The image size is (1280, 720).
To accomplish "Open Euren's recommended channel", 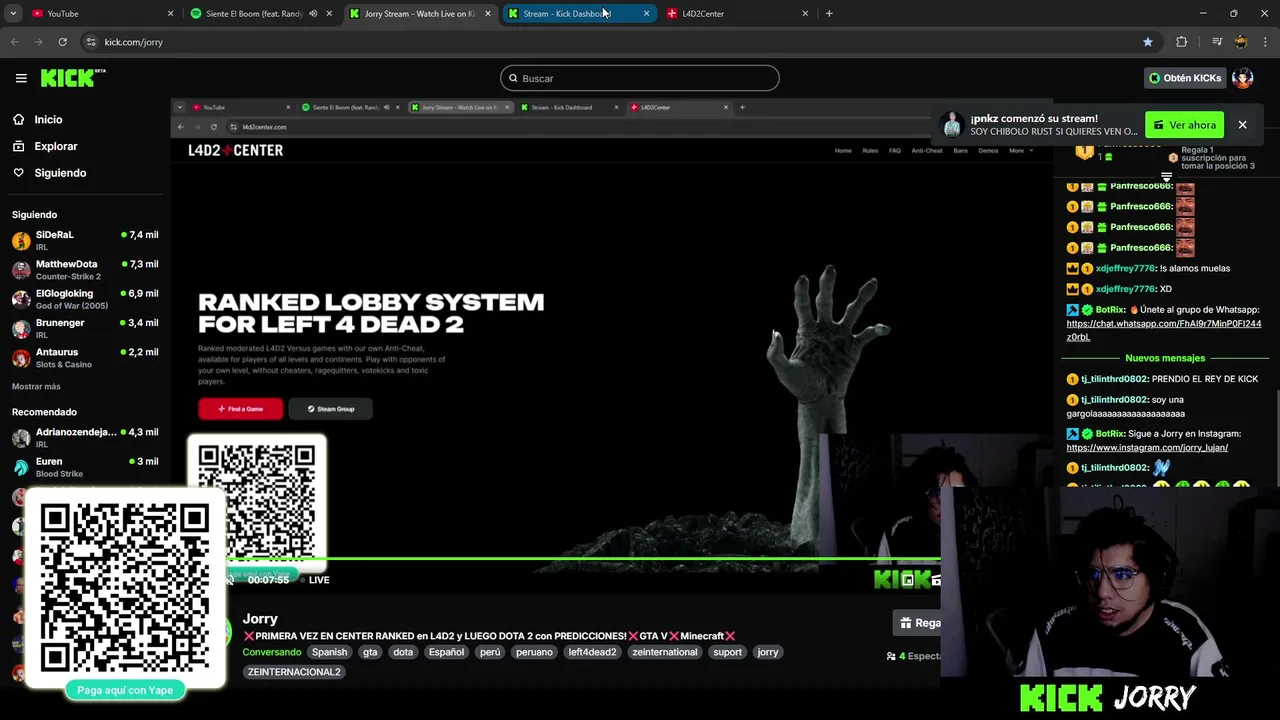I will point(85,467).
